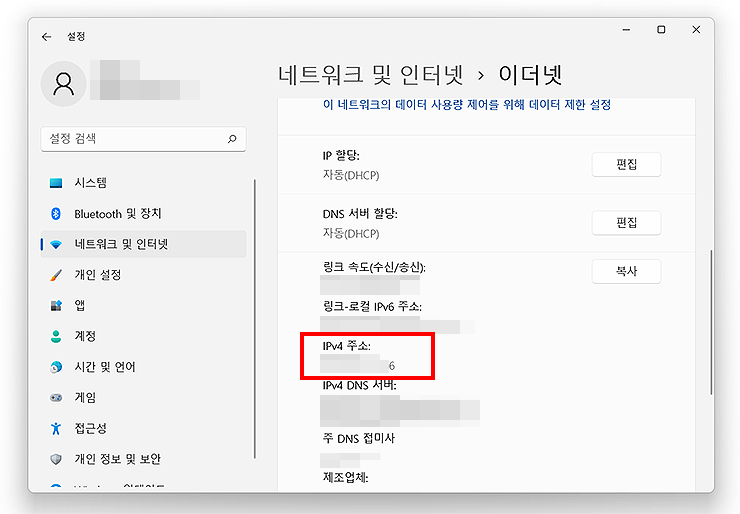The height and width of the screenshot is (514, 740).
Task: Open Bluetooth 및 장치 category
Action: tap(143, 214)
